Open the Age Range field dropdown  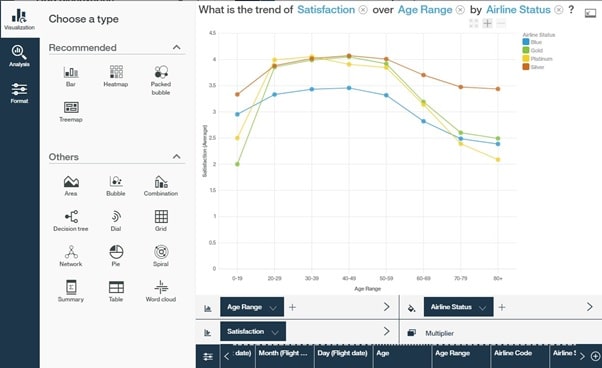pyautogui.click(x=273, y=308)
